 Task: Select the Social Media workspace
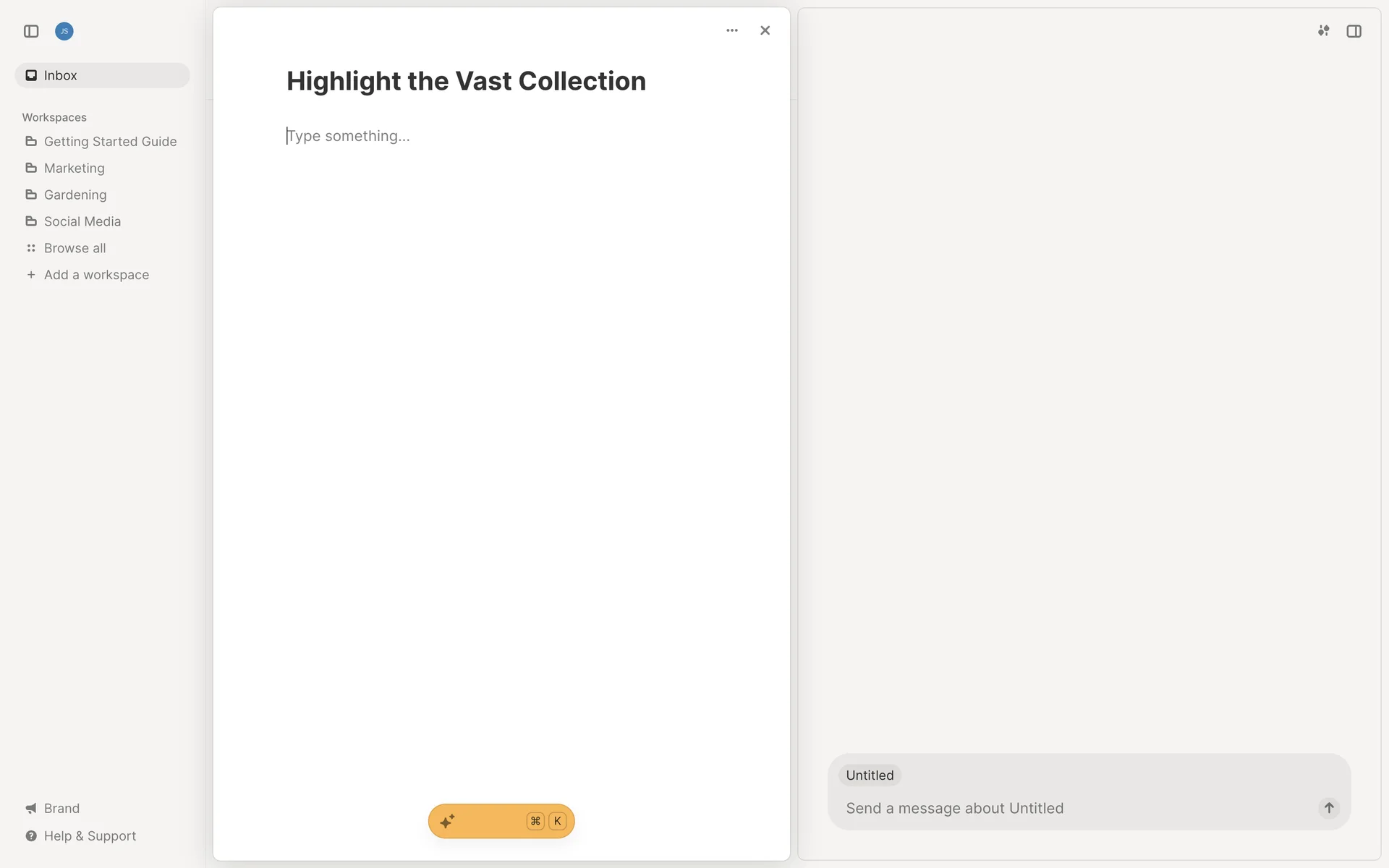tap(82, 221)
